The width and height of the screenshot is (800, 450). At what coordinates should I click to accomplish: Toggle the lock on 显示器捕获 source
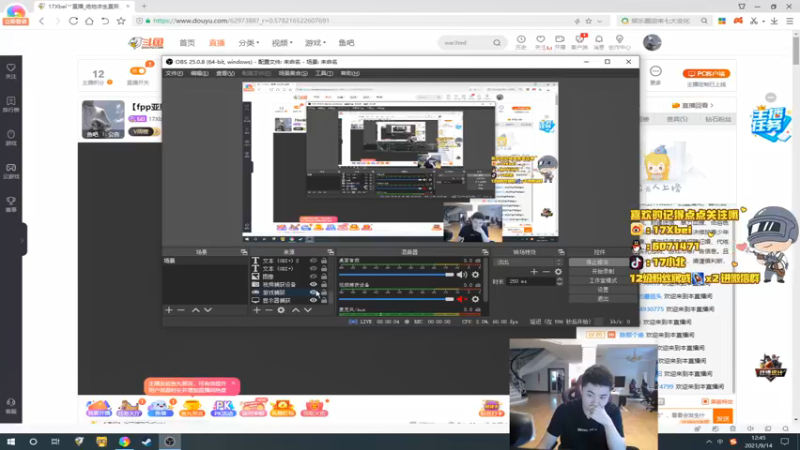coord(324,300)
